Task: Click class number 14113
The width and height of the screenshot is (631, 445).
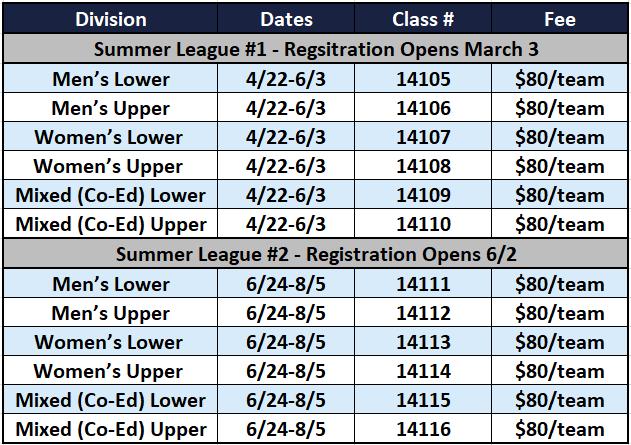Action: tap(423, 342)
